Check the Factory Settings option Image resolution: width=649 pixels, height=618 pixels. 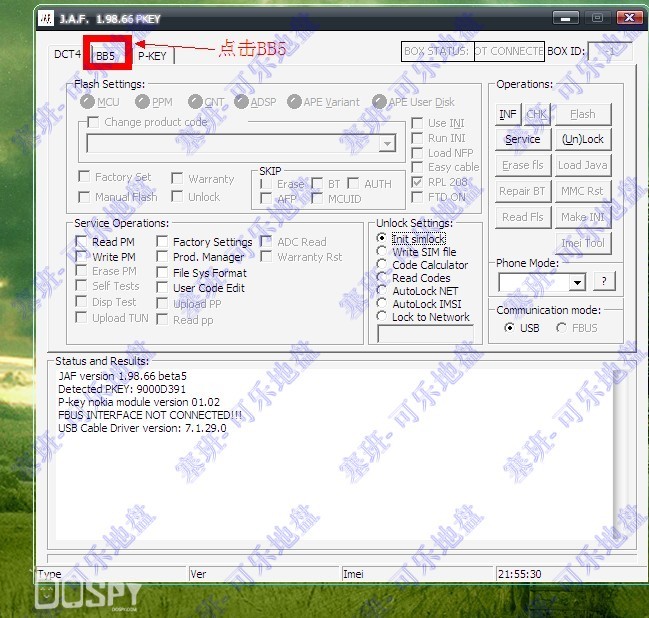(x=162, y=242)
